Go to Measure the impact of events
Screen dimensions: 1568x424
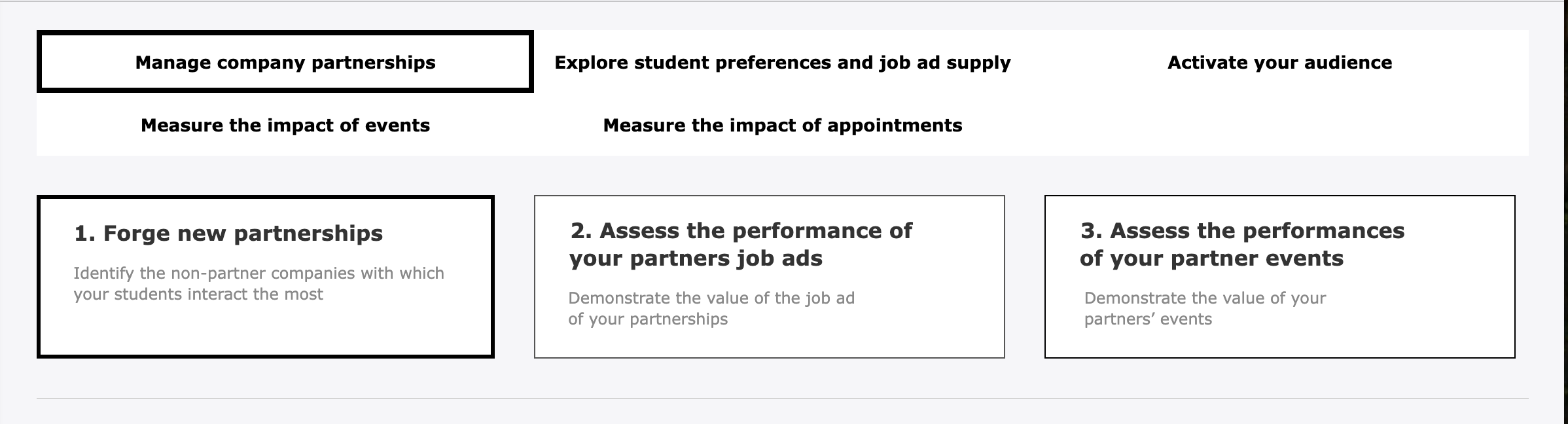(x=285, y=125)
